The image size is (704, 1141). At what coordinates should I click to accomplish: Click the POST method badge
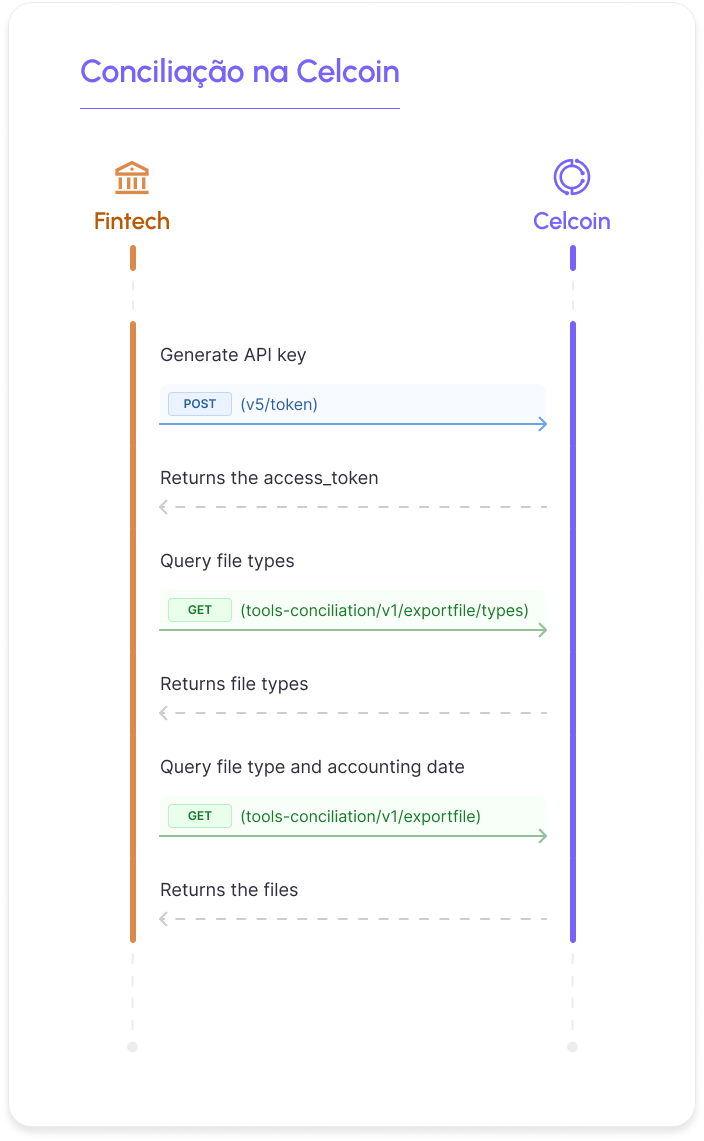(199, 404)
